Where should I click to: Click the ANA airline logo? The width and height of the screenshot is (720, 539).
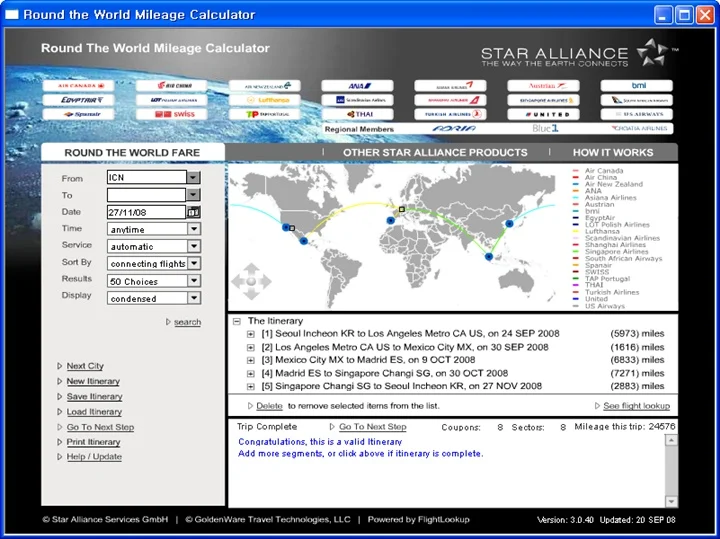[358, 85]
